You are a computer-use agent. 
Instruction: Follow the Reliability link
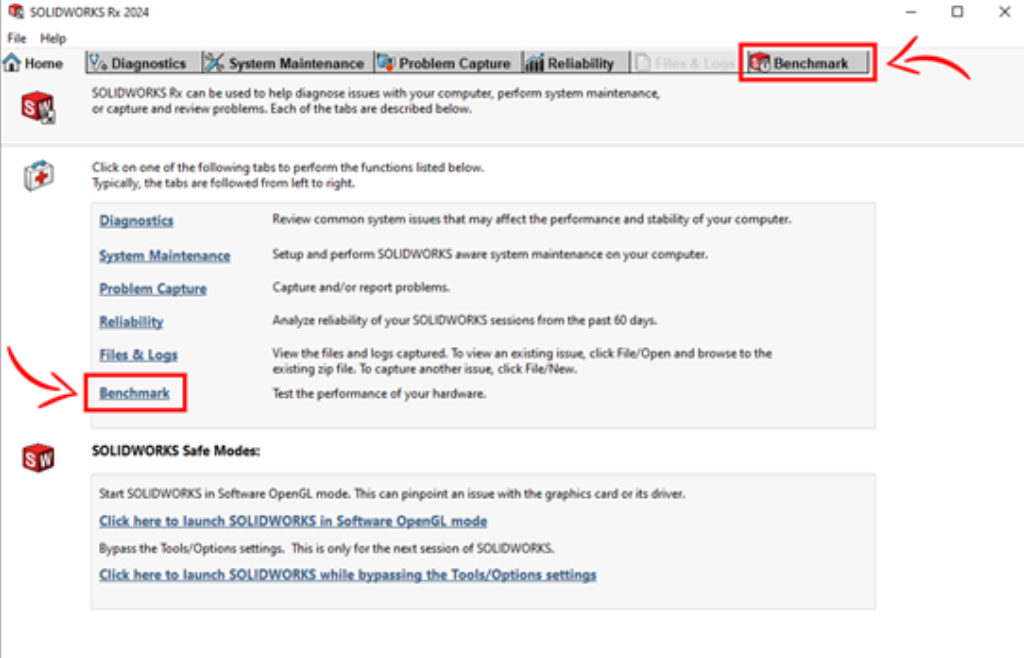[x=131, y=321]
